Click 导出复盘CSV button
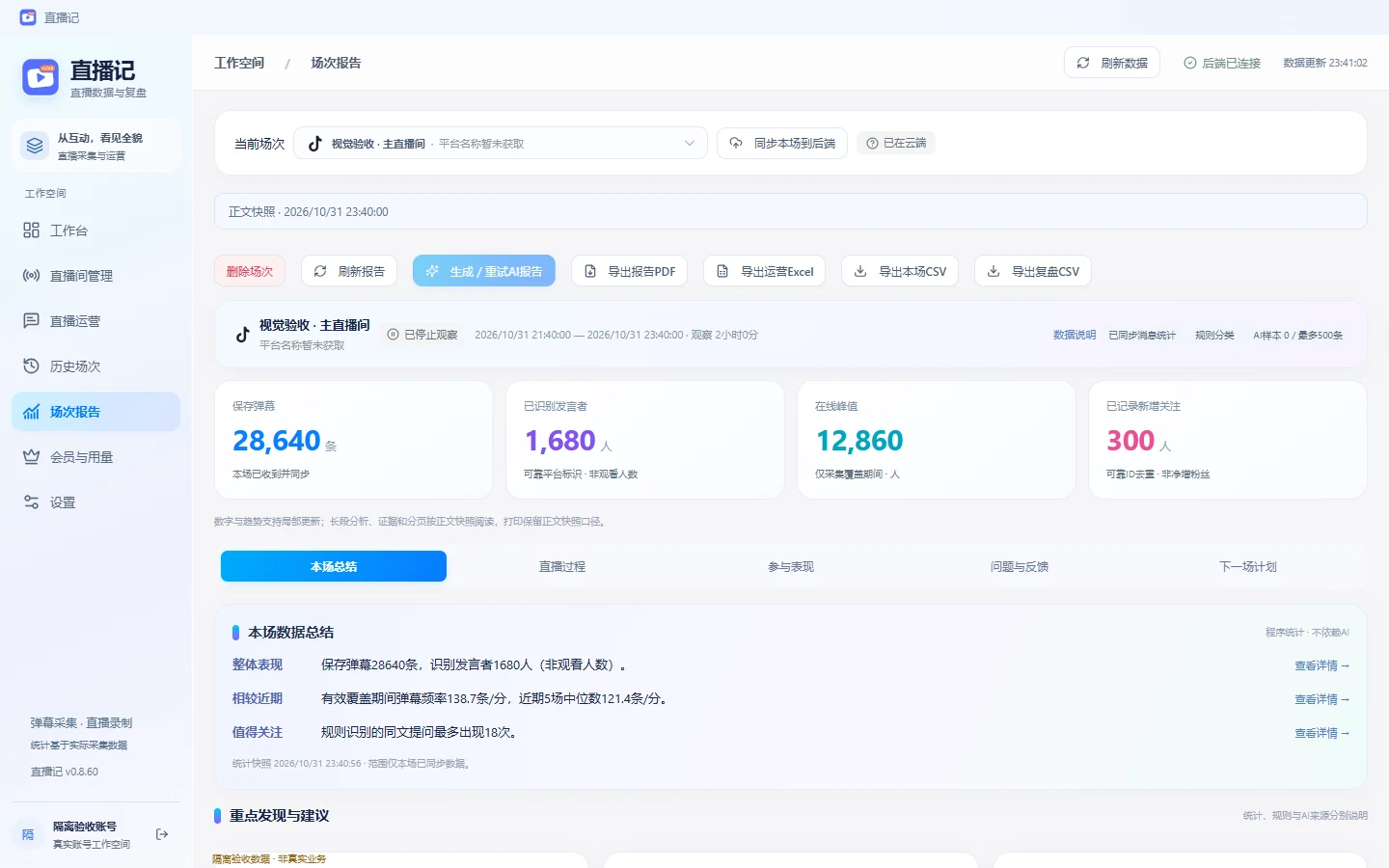 click(1033, 271)
